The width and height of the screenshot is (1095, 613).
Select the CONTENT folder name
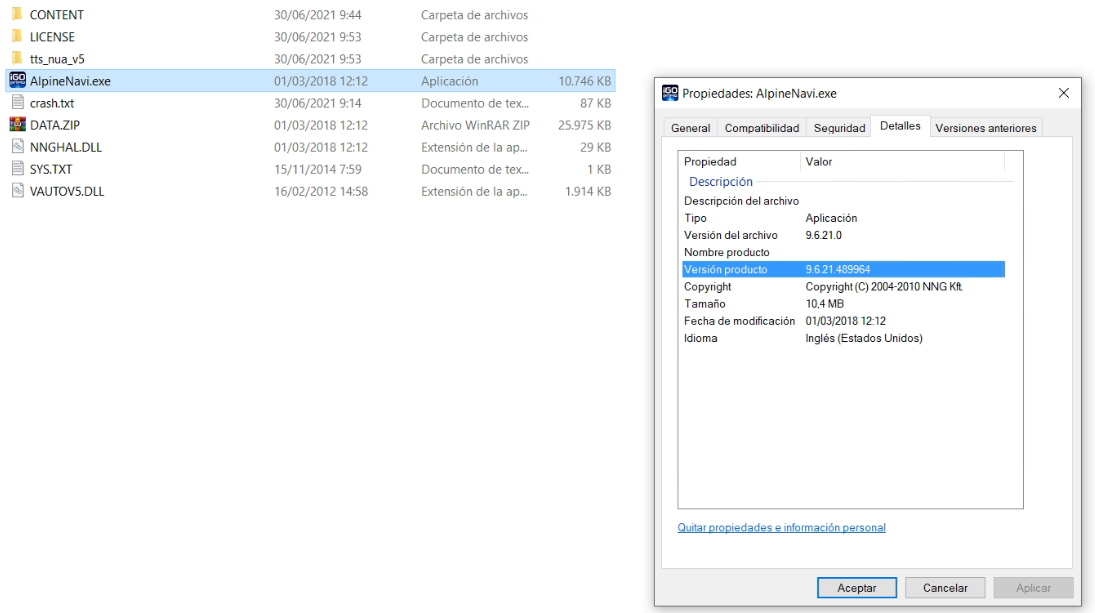[x=57, y=15]
